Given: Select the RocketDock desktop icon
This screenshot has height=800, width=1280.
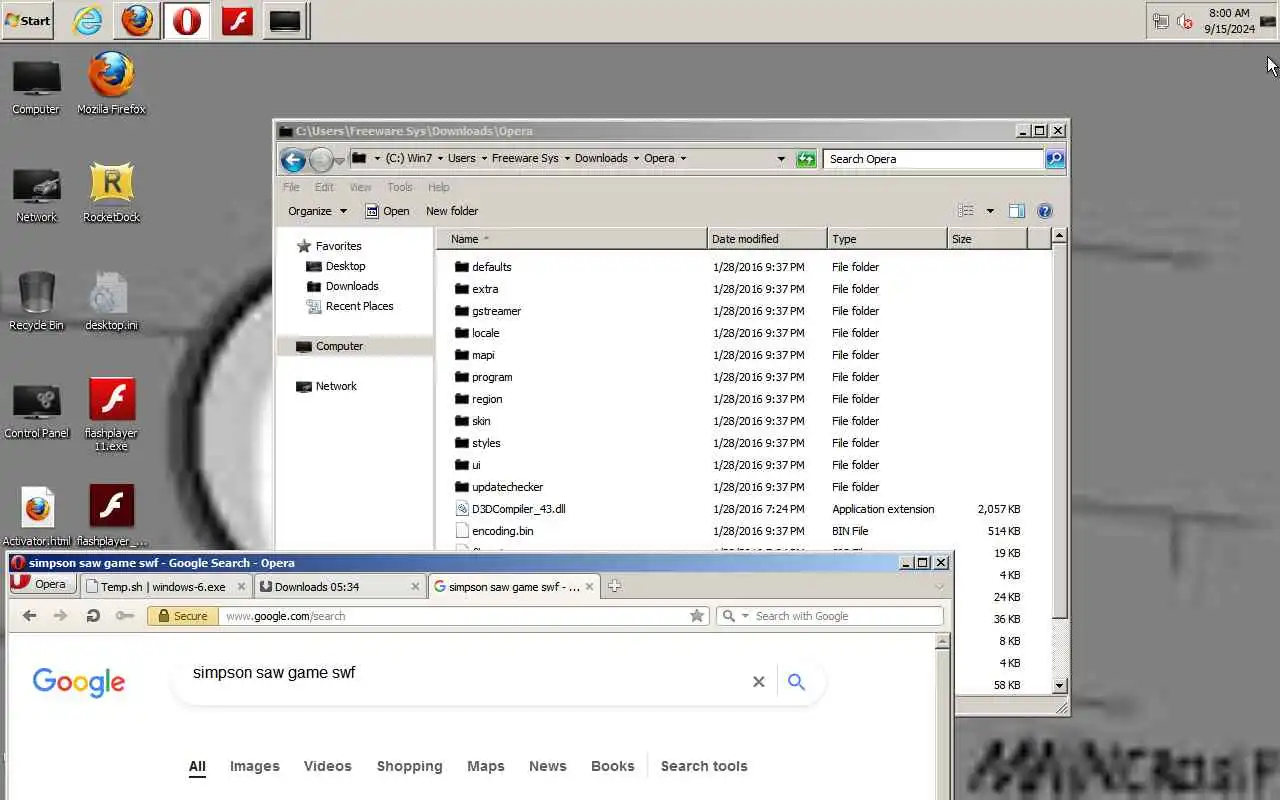Looking at the screenshot, I should (111, 192).
